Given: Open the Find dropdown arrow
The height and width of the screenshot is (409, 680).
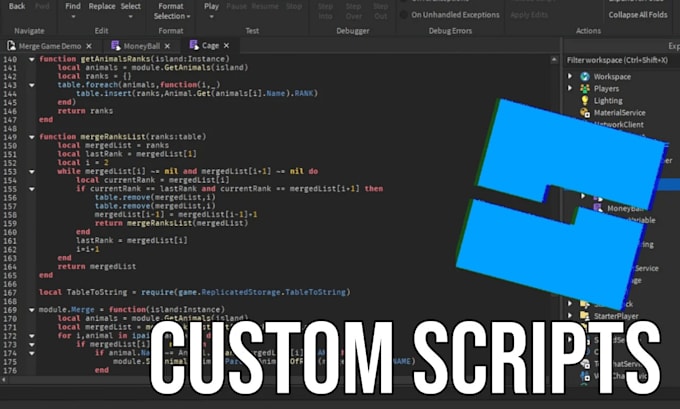Looking at the screenshot, I should click(x=73, y=17).
